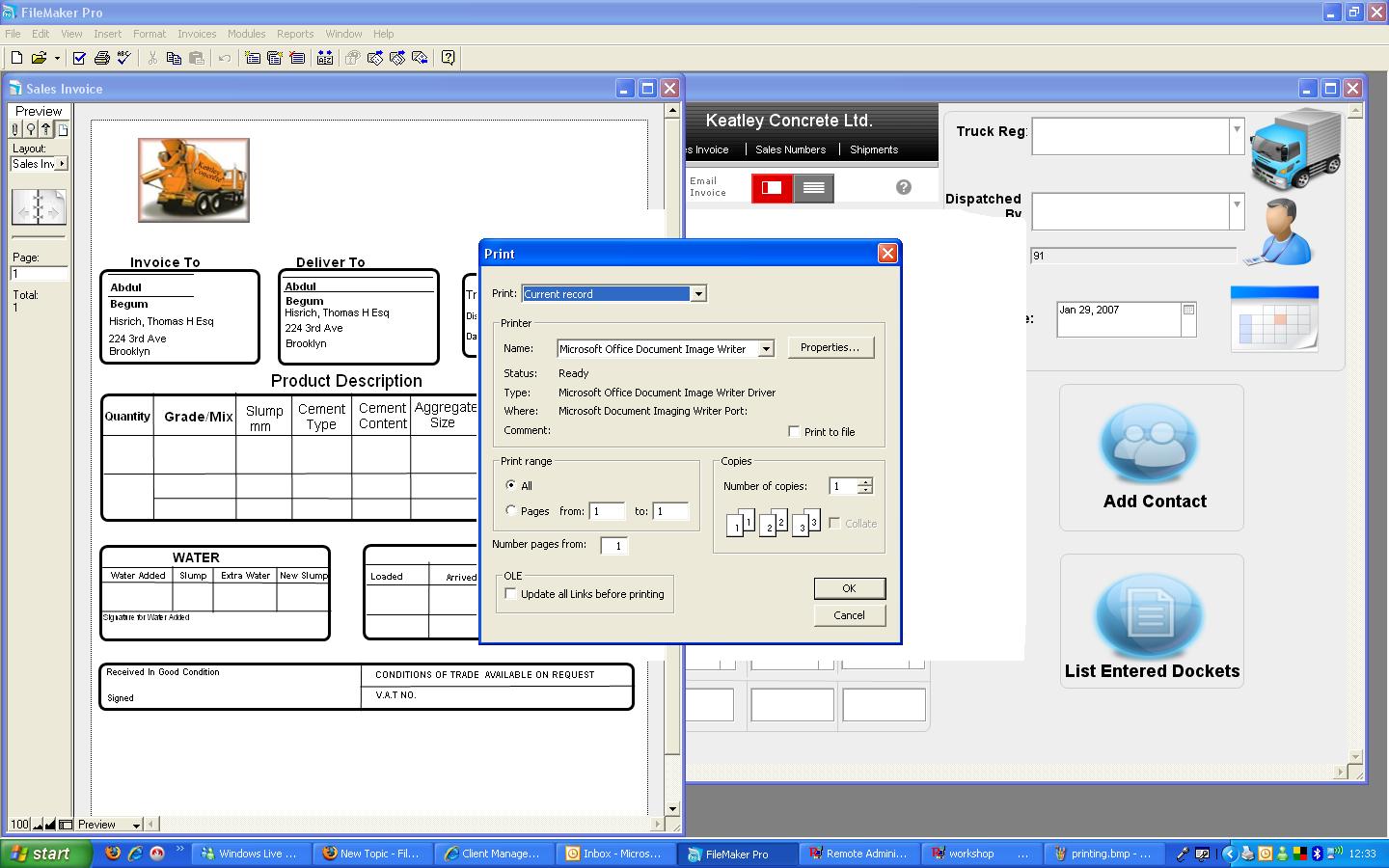The height and width of the screenshot is (868, 1389).
Task: Open the Modules menu
Action: click(x=246, y=34)
